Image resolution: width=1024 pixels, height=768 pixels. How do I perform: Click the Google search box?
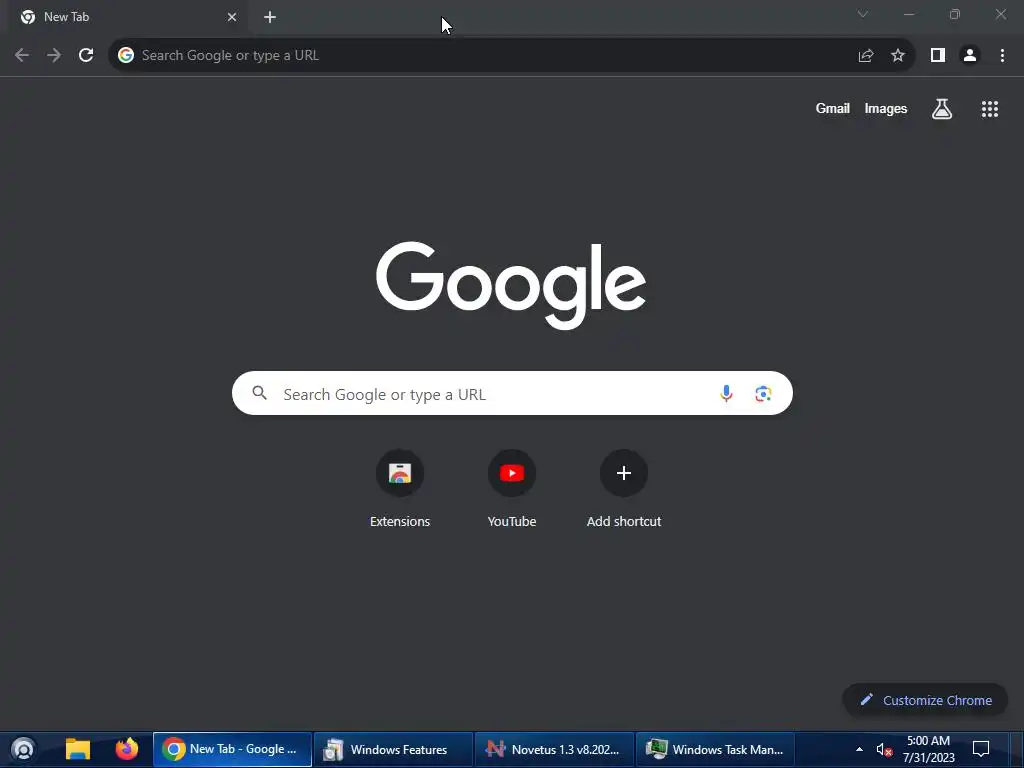[x=512, y=393]
